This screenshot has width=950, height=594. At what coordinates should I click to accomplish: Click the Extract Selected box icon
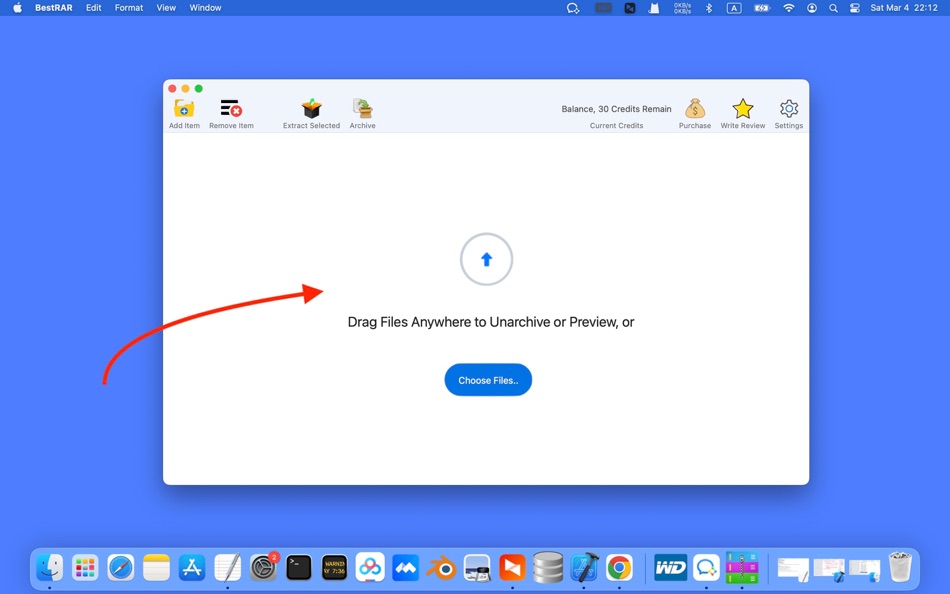310,110
